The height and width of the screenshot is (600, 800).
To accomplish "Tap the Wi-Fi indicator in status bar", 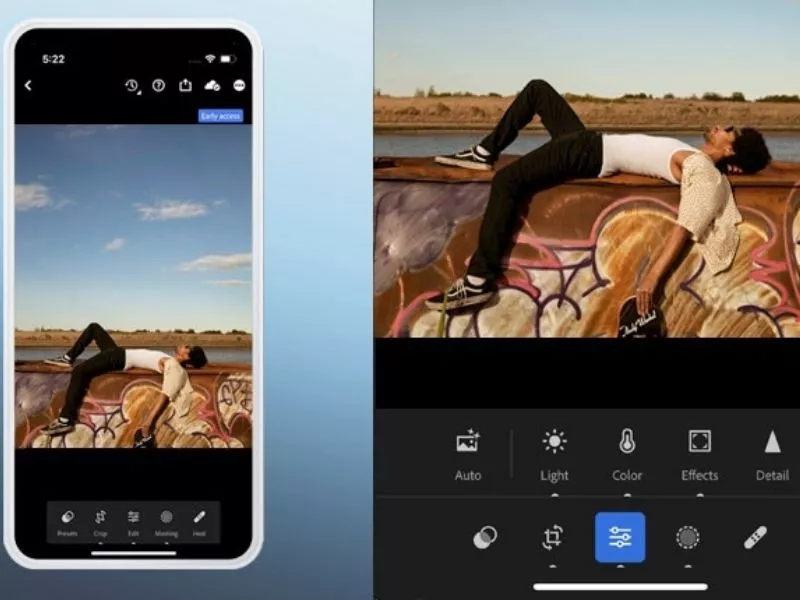I will (x=210, y=59).
